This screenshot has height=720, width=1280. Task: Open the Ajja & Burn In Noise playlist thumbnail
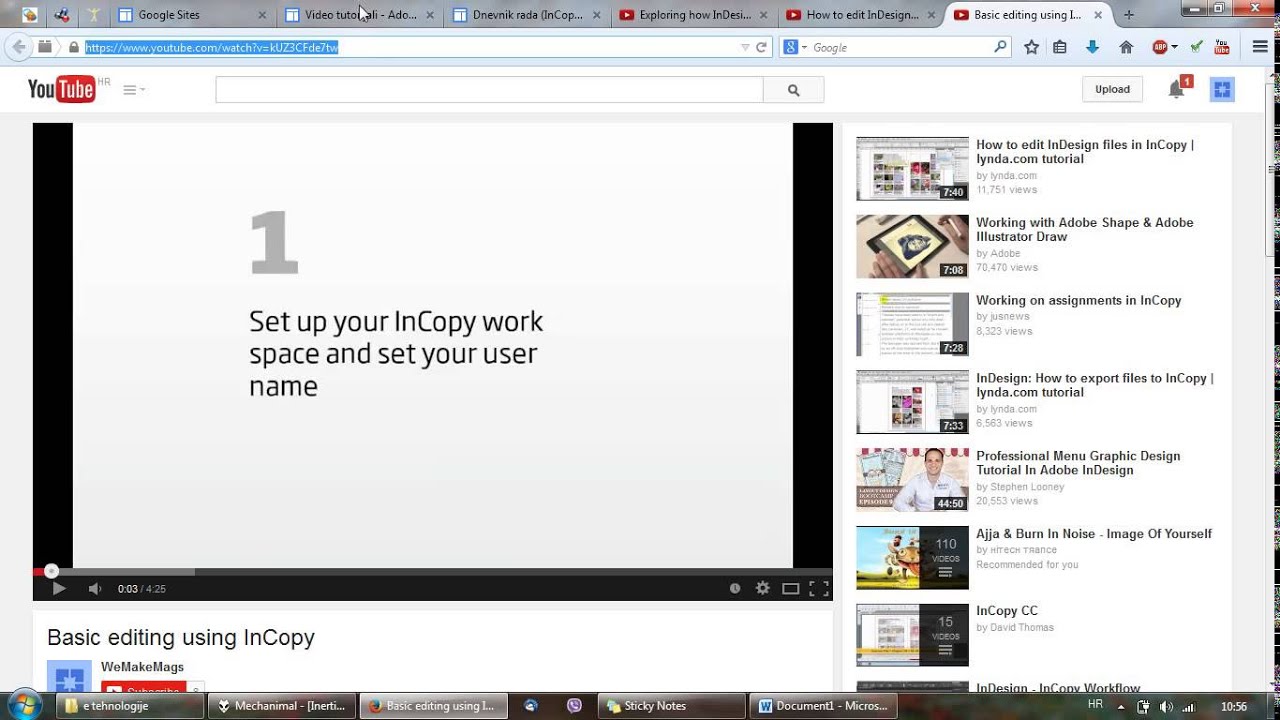click(x=912, y=557)
